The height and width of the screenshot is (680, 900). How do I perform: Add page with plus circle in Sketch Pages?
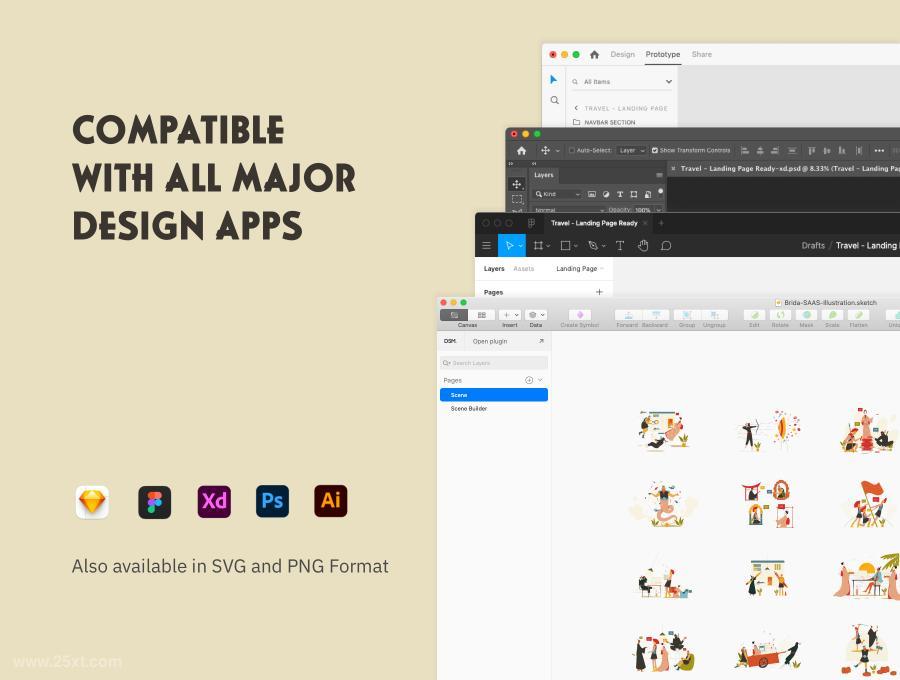529,380
